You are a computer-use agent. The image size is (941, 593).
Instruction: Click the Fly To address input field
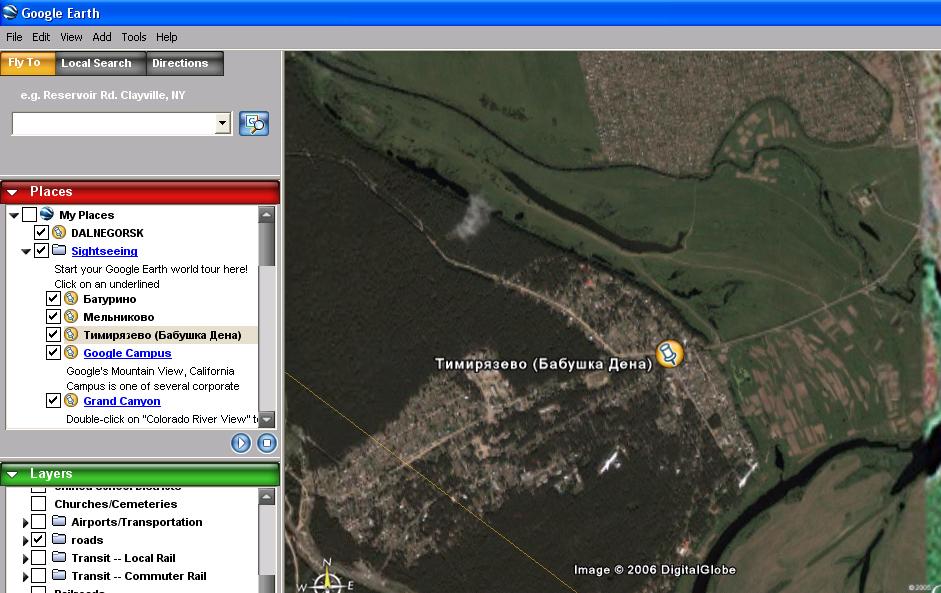tap(113, 124)
